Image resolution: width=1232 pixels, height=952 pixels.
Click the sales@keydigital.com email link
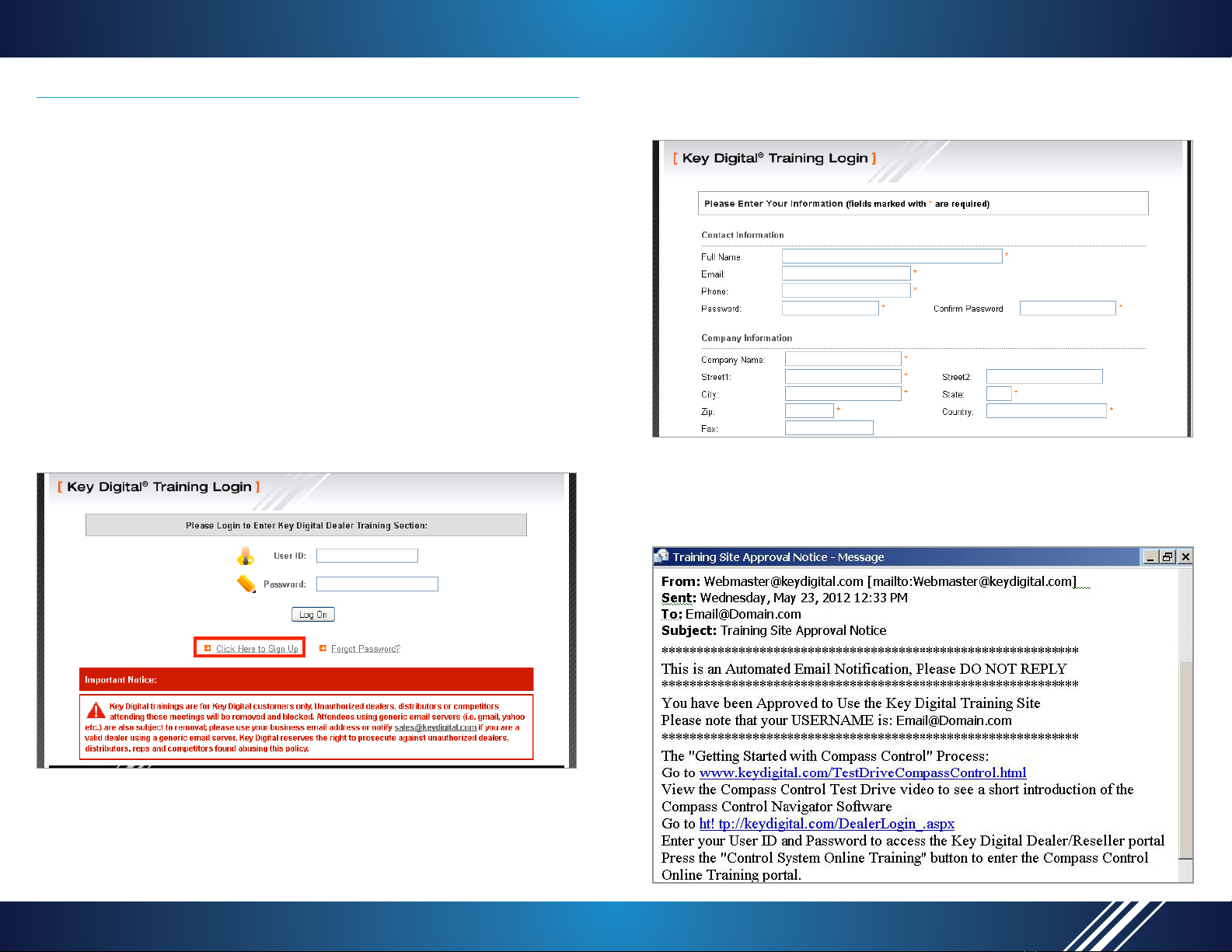(435, 727)
